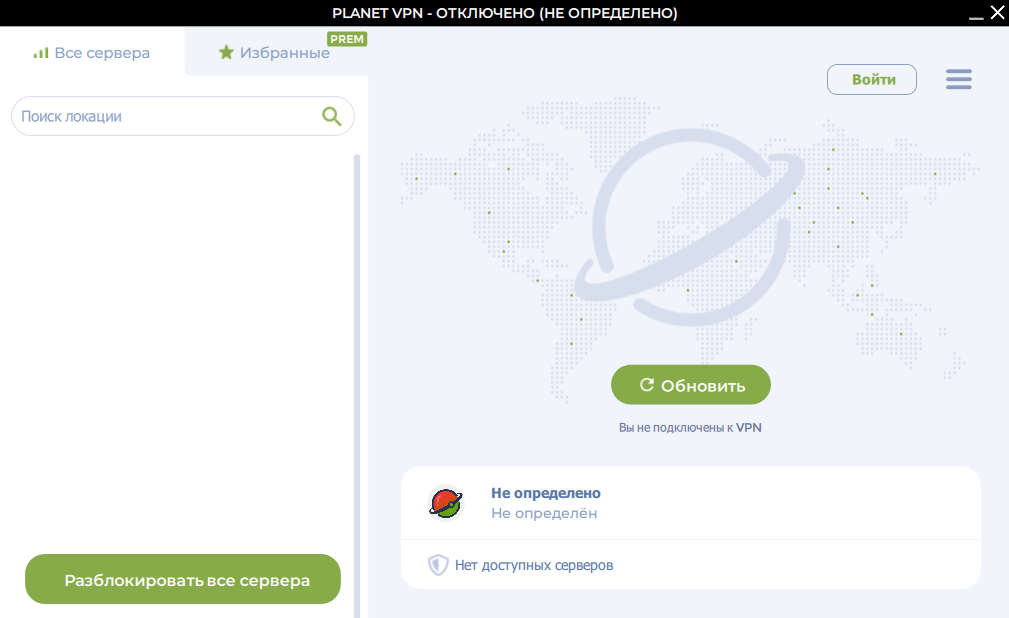Click the shield icon beside Нет доступных серверов
This screenshot has height=618, width=1009.
(x=438, y=565)
